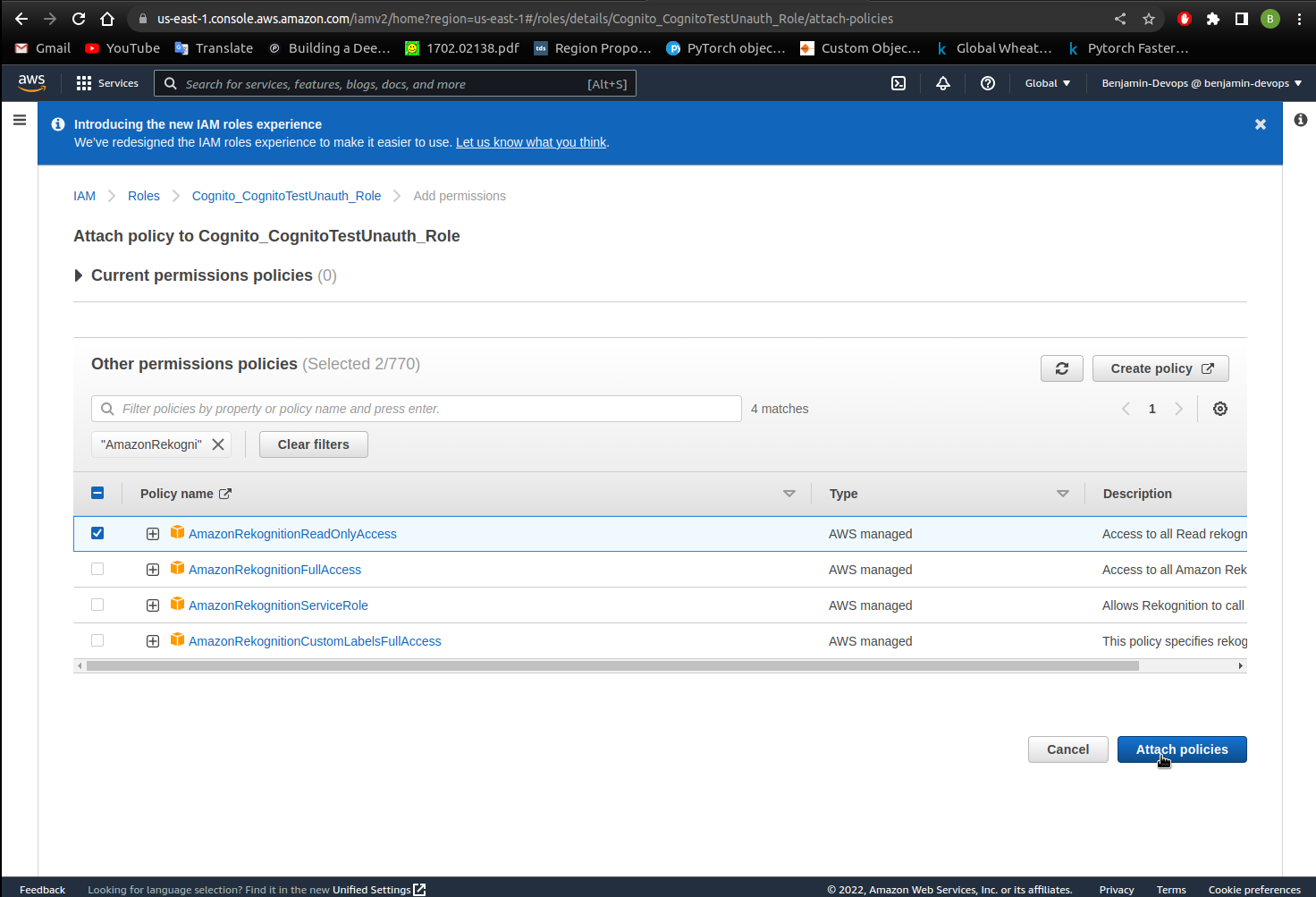The height and width of the screenshot is (897, 1316).
Task: Expand AmazonRekognitionFullAccess policy details
Action: [153, 570]
